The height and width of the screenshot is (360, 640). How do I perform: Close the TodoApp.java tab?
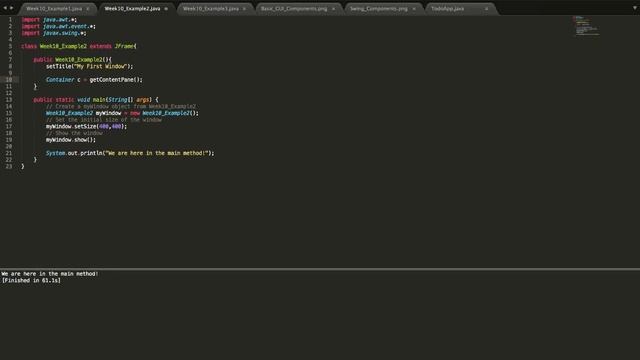click(x=486, y=9)
